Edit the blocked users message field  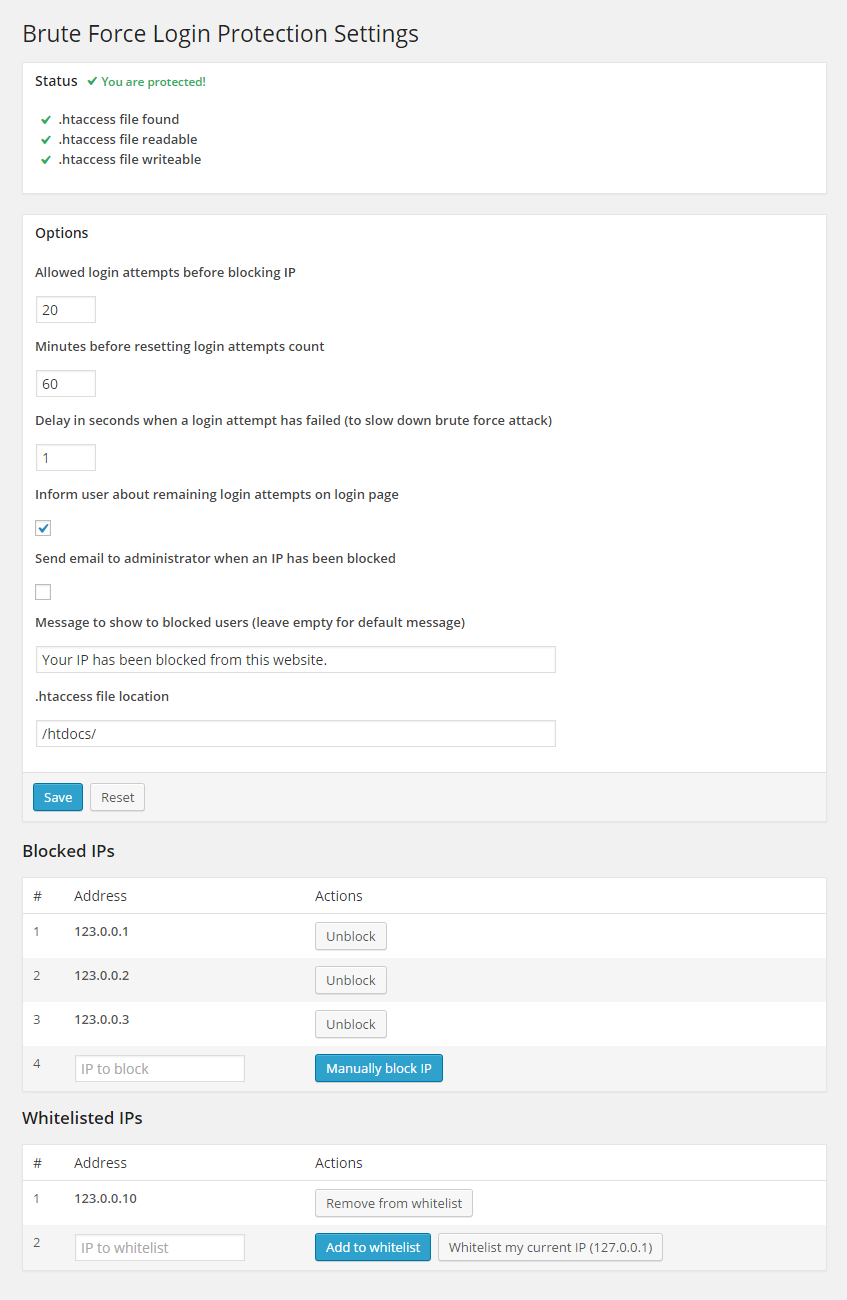point(295,660)
